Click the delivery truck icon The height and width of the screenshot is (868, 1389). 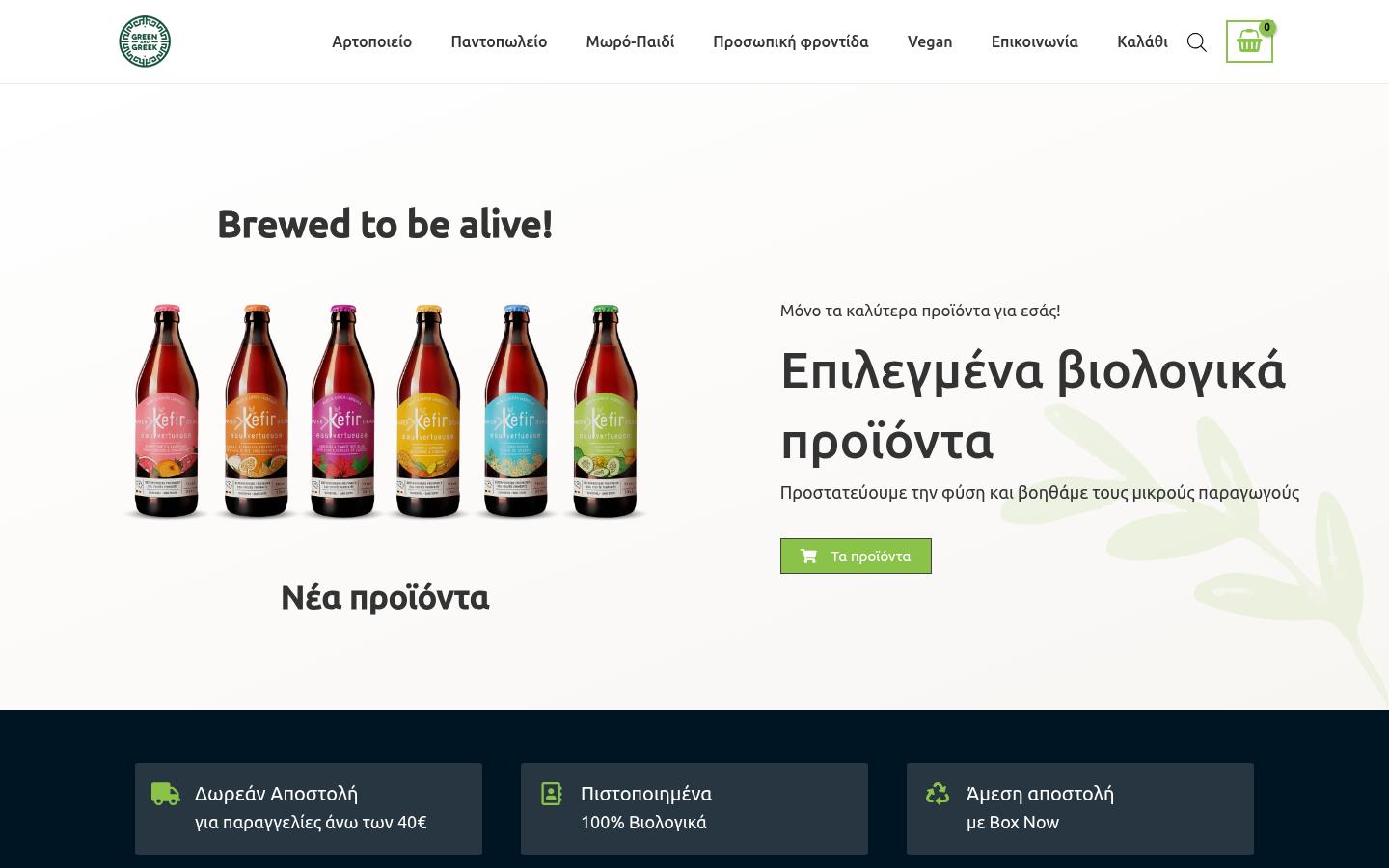tap(166, 794)
